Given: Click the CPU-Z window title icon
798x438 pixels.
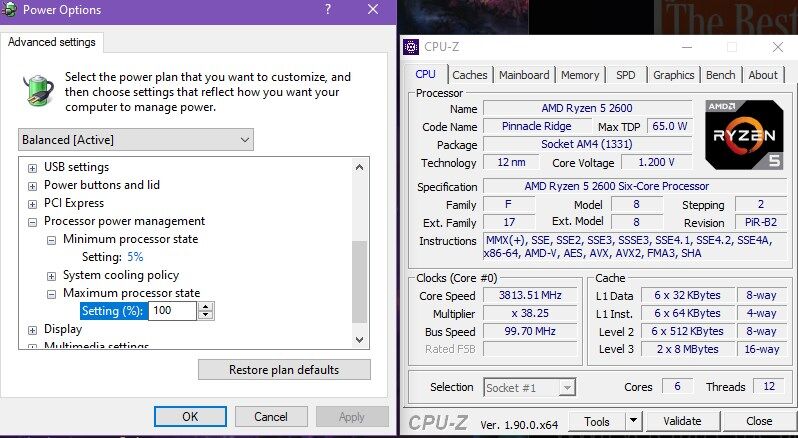Looking at the screenshot, I should coord(411,47).
